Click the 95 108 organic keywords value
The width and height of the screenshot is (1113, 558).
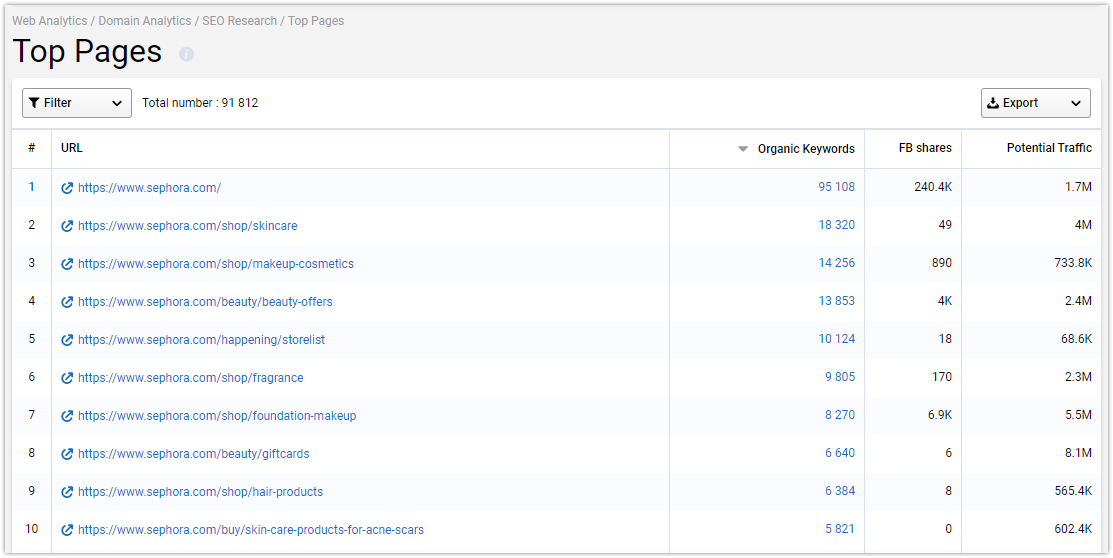click(x=836, y=187)
